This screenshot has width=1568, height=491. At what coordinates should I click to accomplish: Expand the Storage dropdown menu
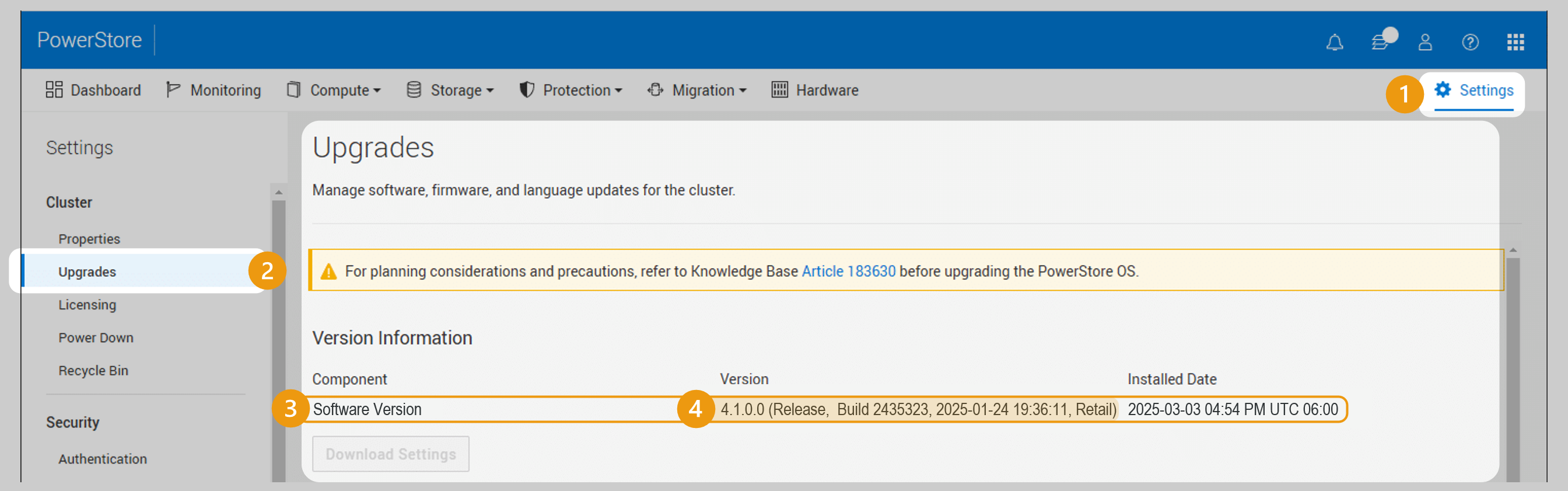coord(450,90)
